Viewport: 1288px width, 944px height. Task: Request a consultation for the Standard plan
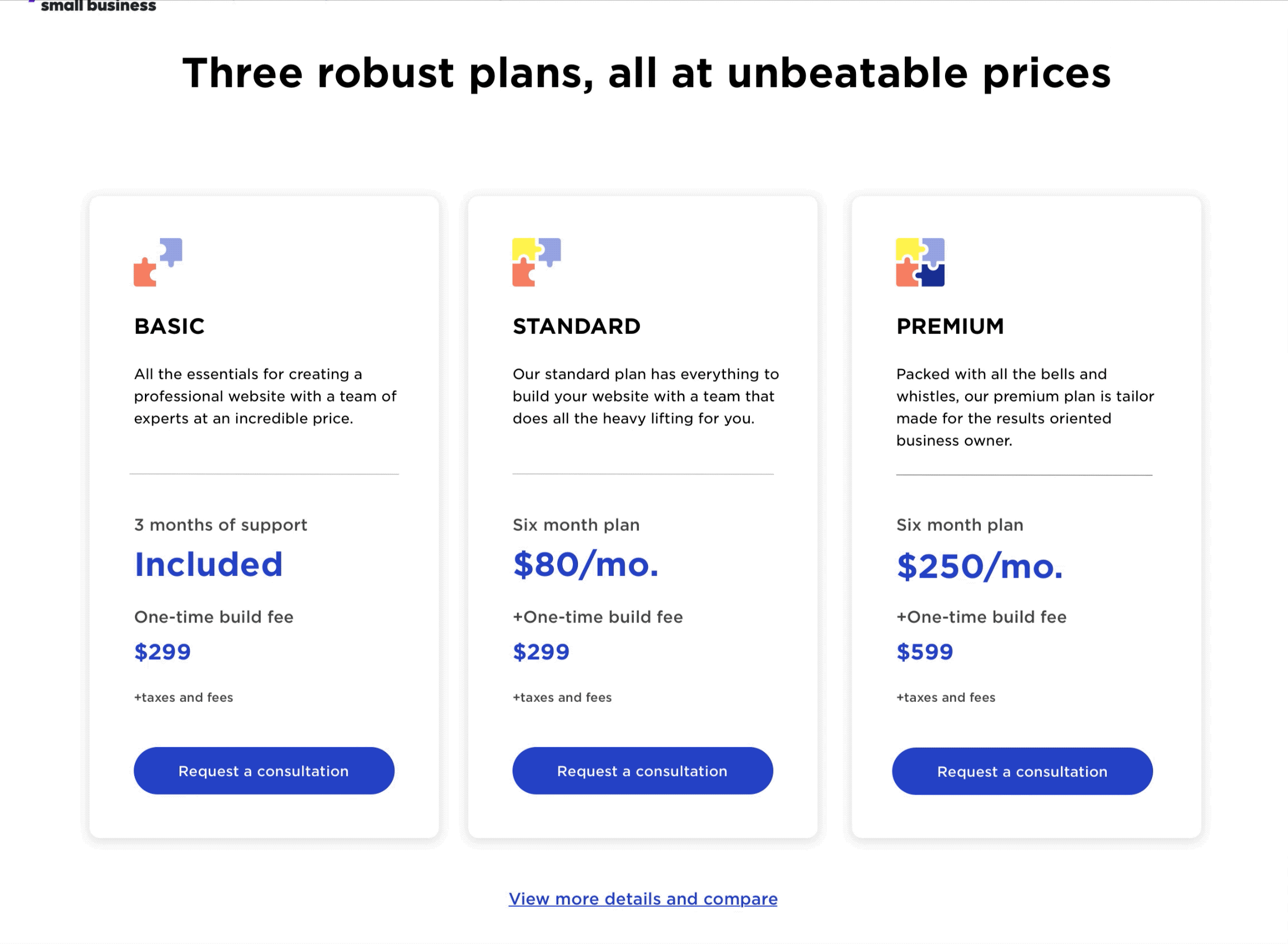pos(642,771)
